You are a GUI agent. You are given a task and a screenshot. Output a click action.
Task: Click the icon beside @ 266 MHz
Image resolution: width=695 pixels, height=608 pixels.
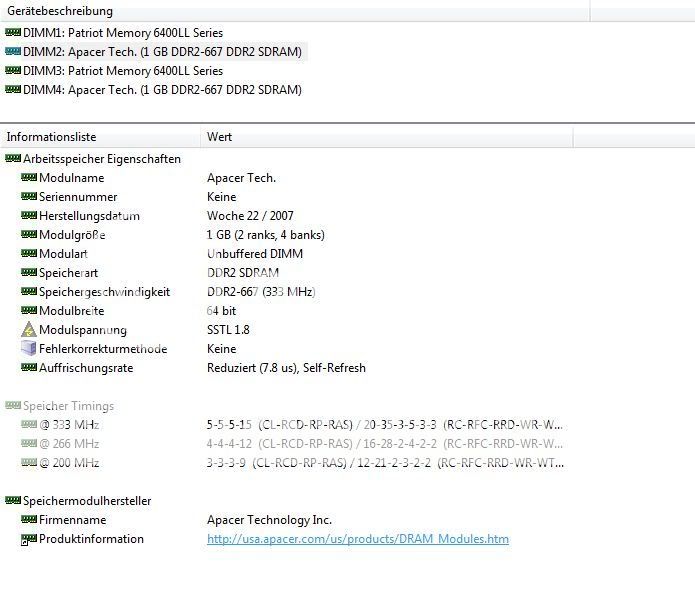(29, 444)
